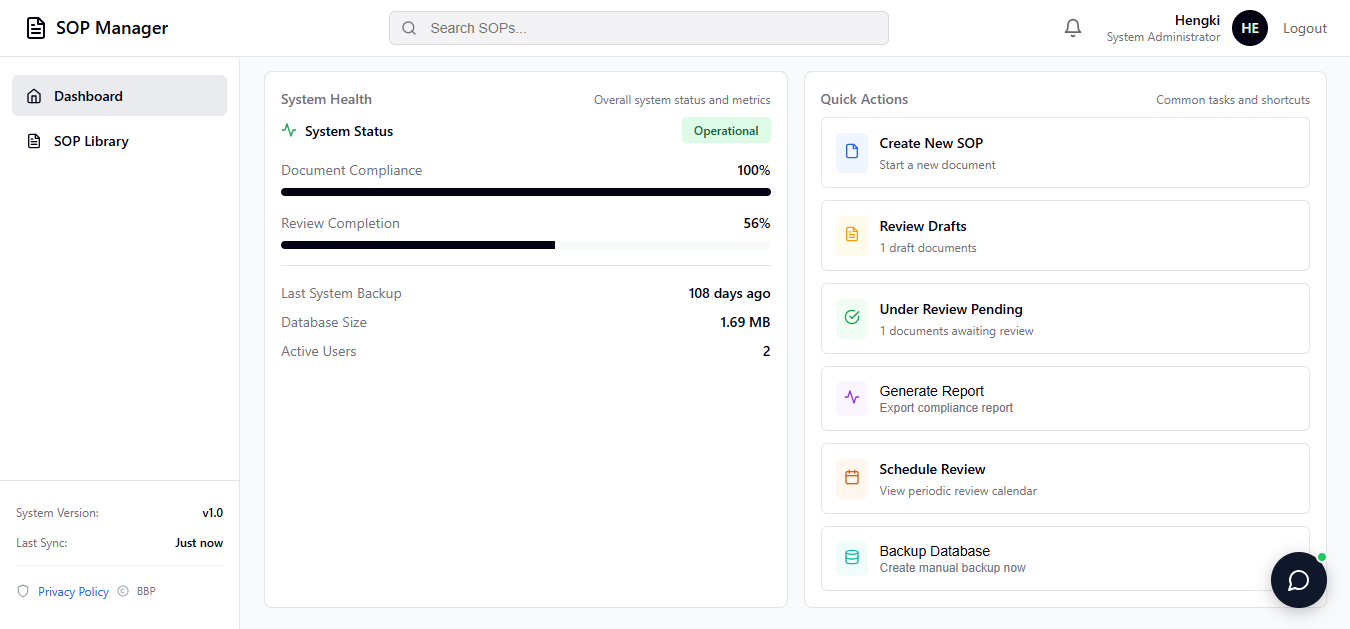Click the Create New SOP card
The image size is (1350, 629).
[1065, 152]
